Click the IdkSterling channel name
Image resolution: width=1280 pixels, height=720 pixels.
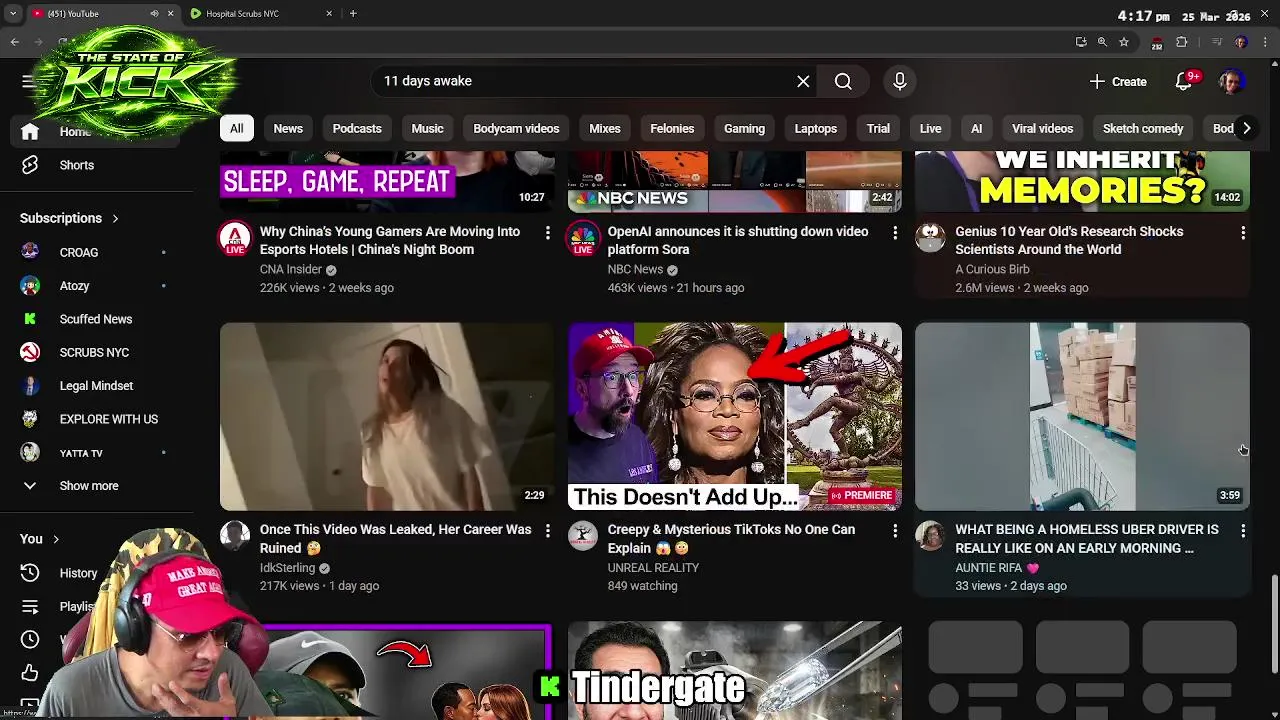287,568
